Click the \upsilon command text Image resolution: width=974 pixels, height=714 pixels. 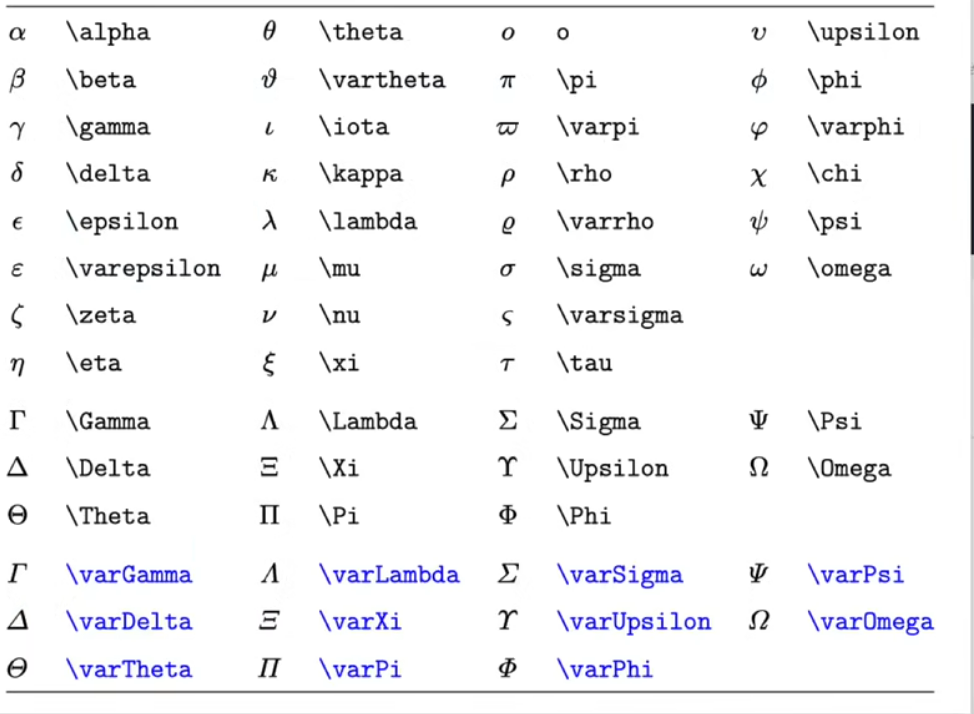click(x=863, y=32)
